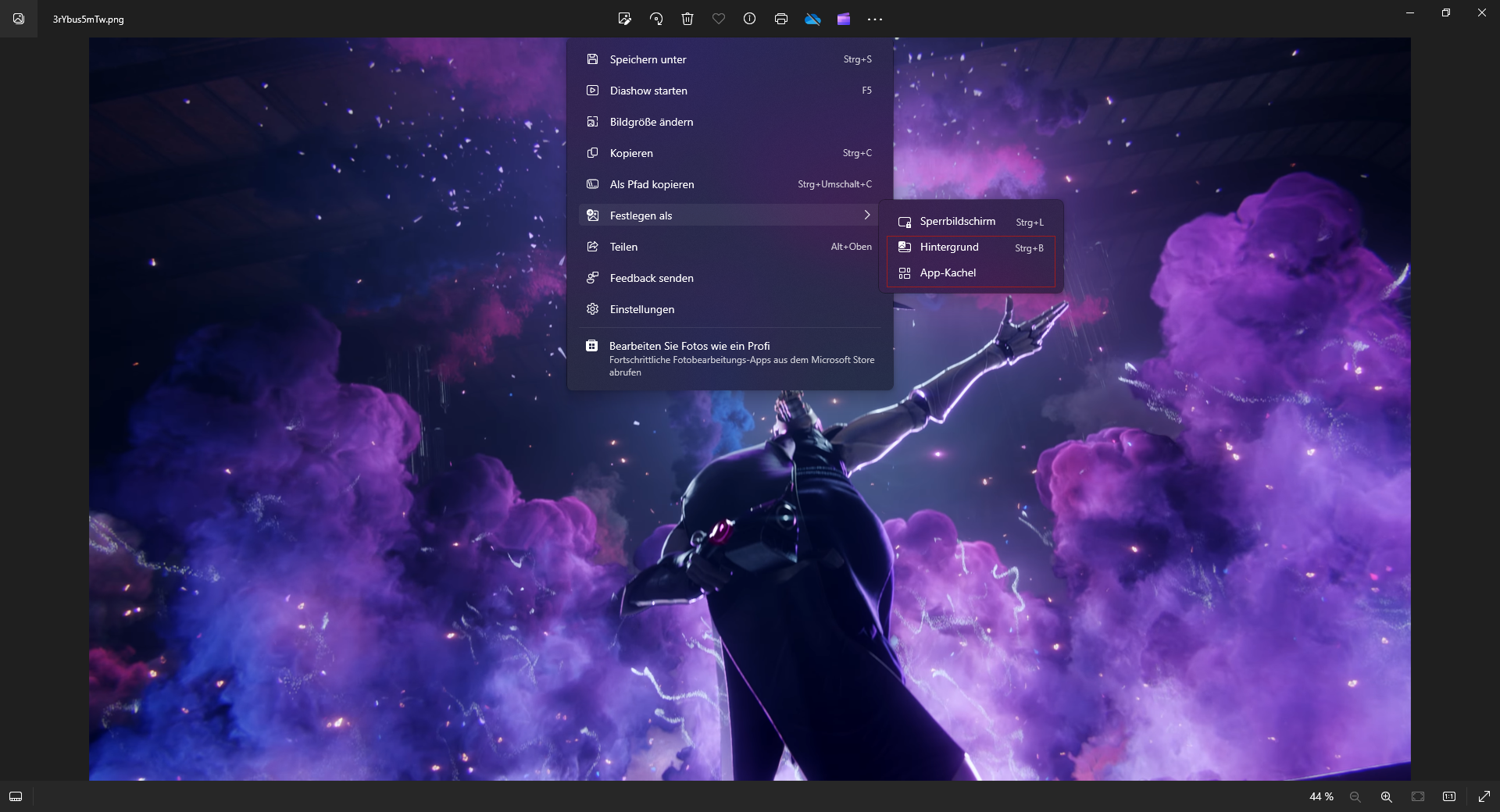Viewport: 1500px width, 812px height.
Task: Print the photo using printer icon
Action: pos(781,19)
